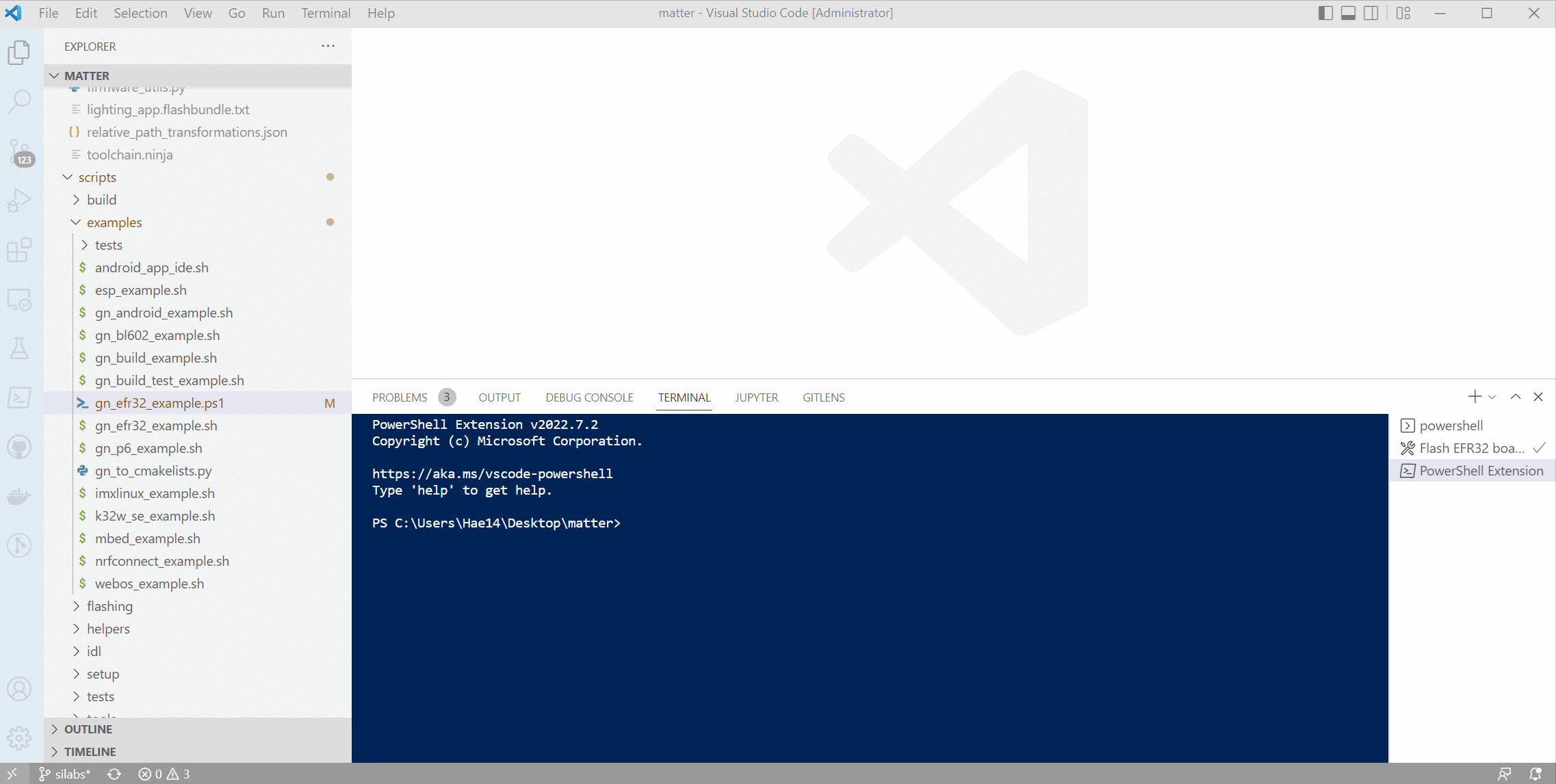Open toolchain.ninja file
1556x784 pixels.
coord(198,155)
